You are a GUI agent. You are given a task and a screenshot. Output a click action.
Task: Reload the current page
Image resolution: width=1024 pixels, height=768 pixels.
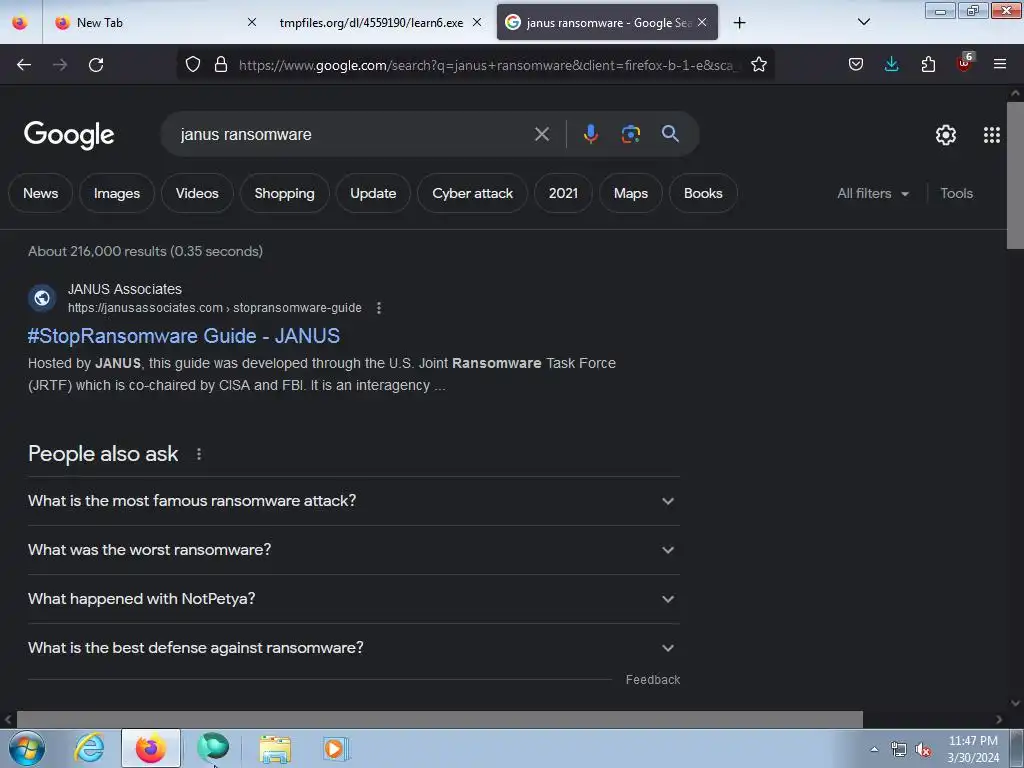[x=96, y=65]
